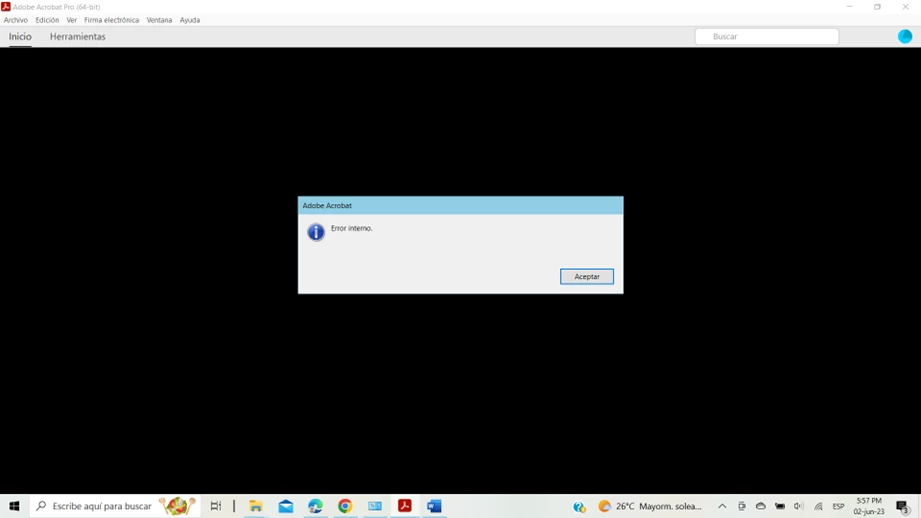The height and width of the screenshot is (518, 921).
Task: Select the Adobe Acrobat taskbar icon
Action: pos(405,506)
